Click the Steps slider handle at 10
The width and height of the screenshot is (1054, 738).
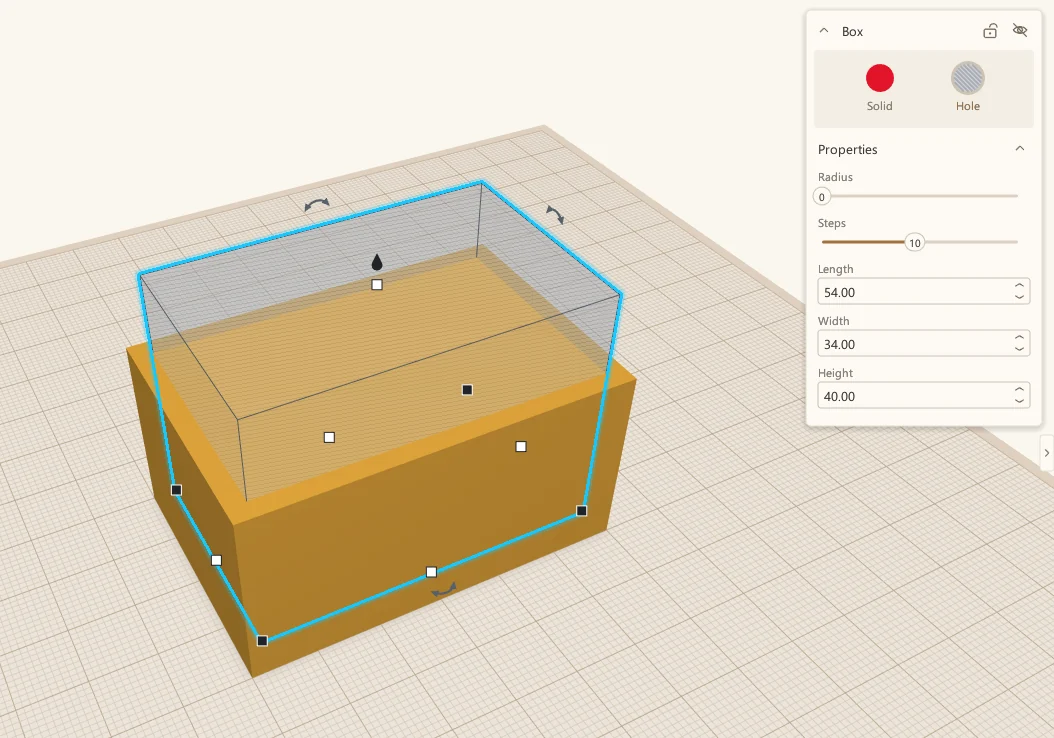914,243
